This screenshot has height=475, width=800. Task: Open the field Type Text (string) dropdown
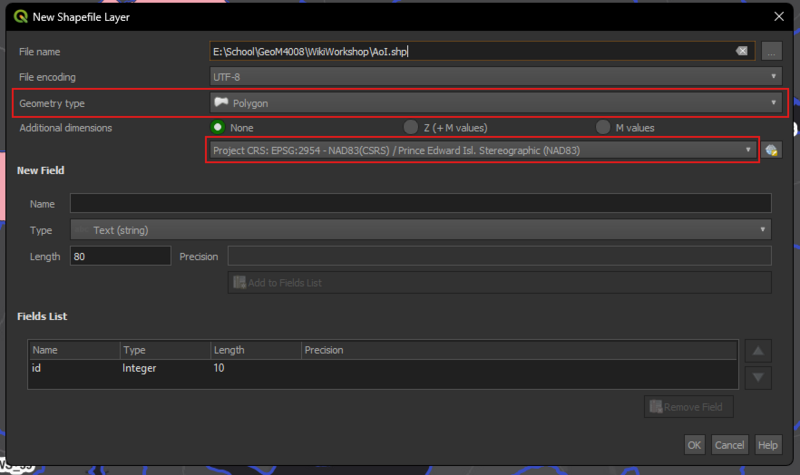coord(420,230)
